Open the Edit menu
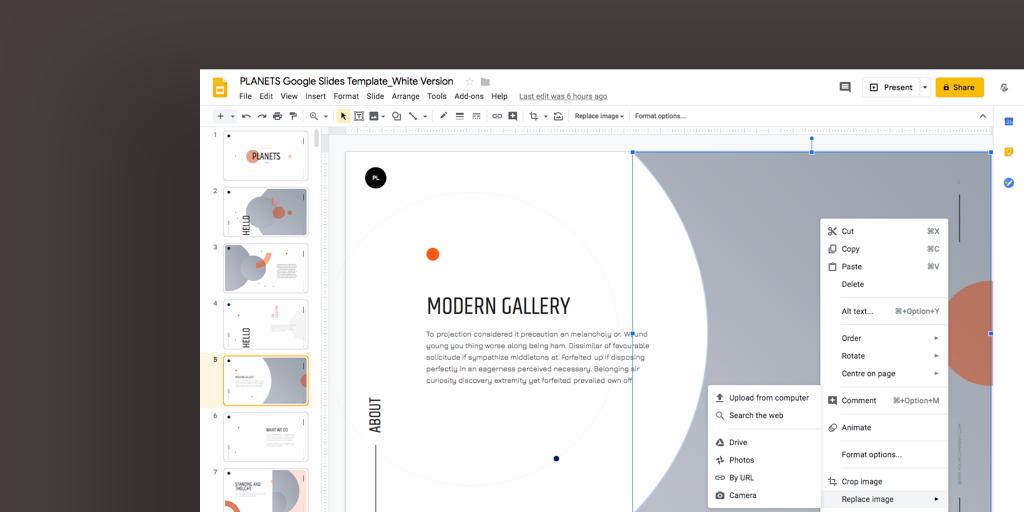The width and height of the screenshot is (1024, 512). [266, 97]
